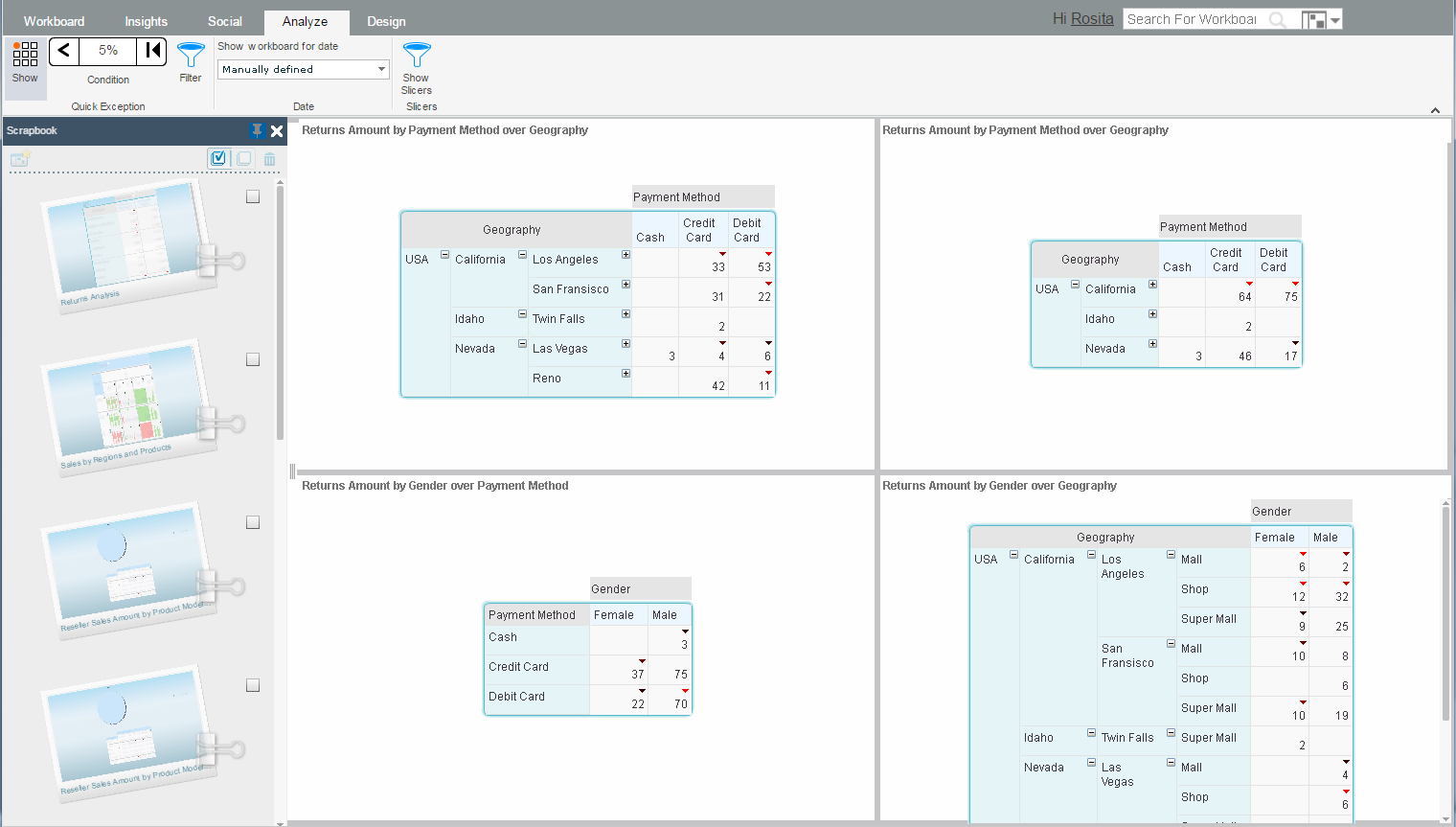Screen dimensions: 1456x827
Task: Click the Filter funnel icon in Quick Exception
Action: click(191, 56)
